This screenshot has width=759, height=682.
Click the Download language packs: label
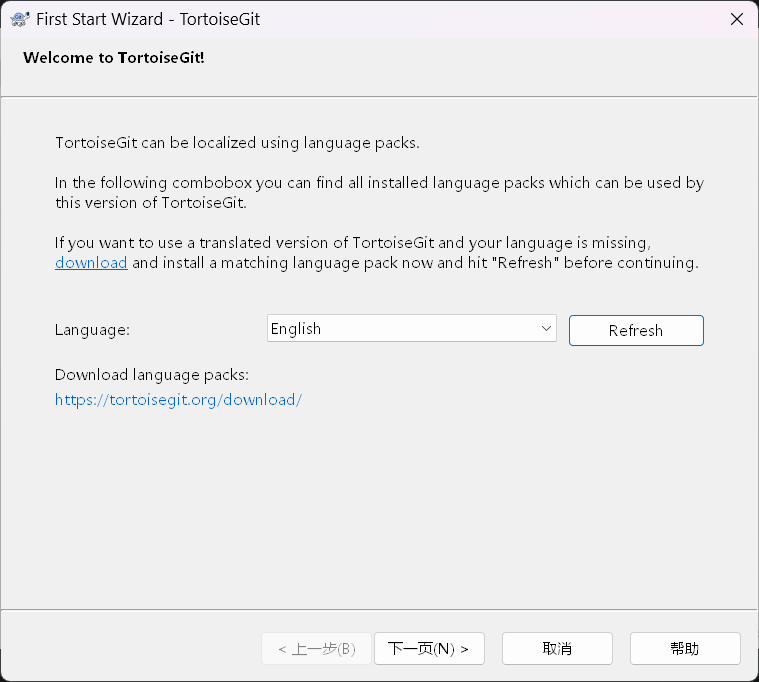pyautogui.click(x=152, y=375)
